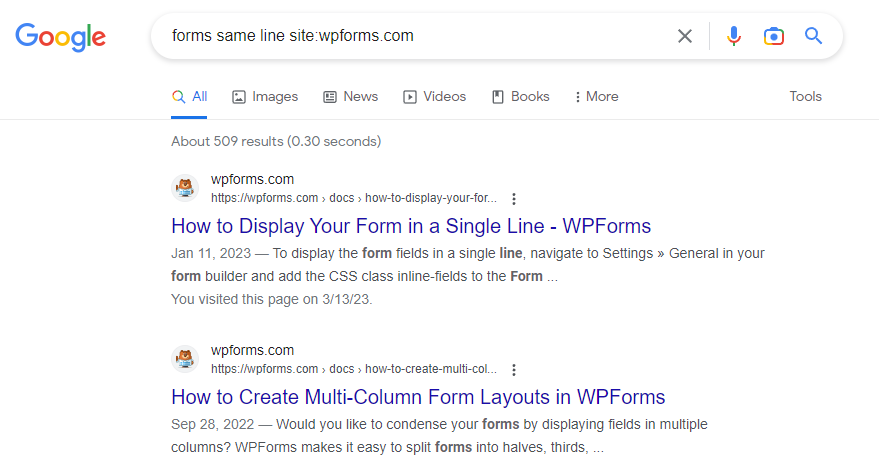
Task: Switch to Books tab
Action: tap(521, 96)
